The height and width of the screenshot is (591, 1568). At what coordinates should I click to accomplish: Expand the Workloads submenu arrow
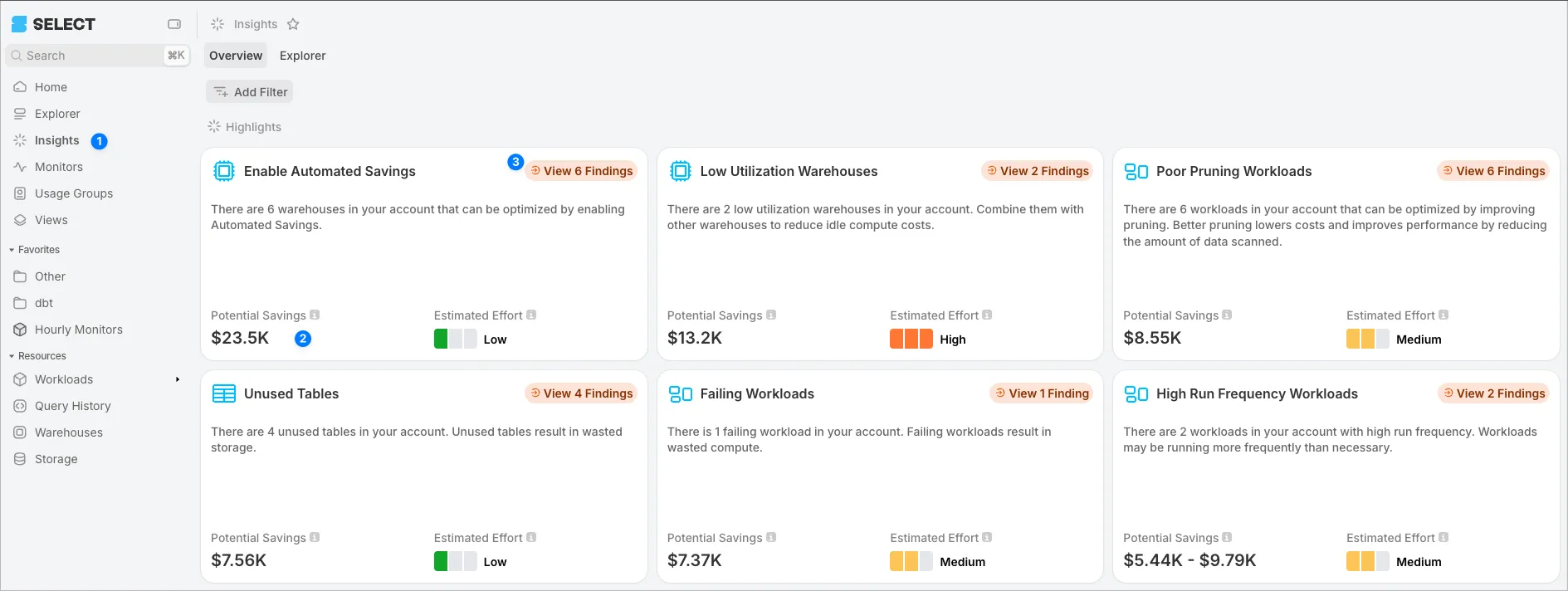(177, 379)
